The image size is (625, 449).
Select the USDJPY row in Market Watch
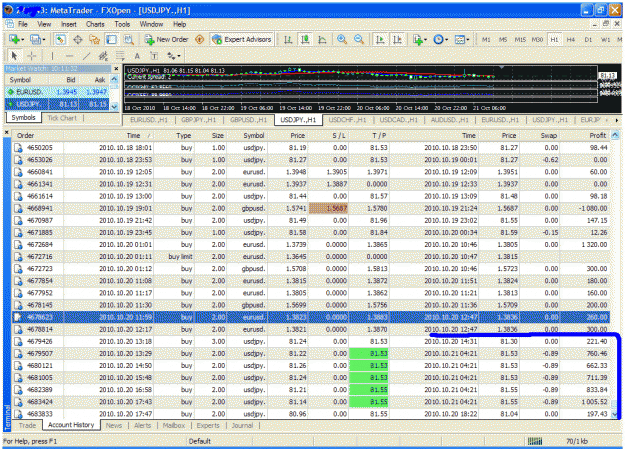[57, 104]
